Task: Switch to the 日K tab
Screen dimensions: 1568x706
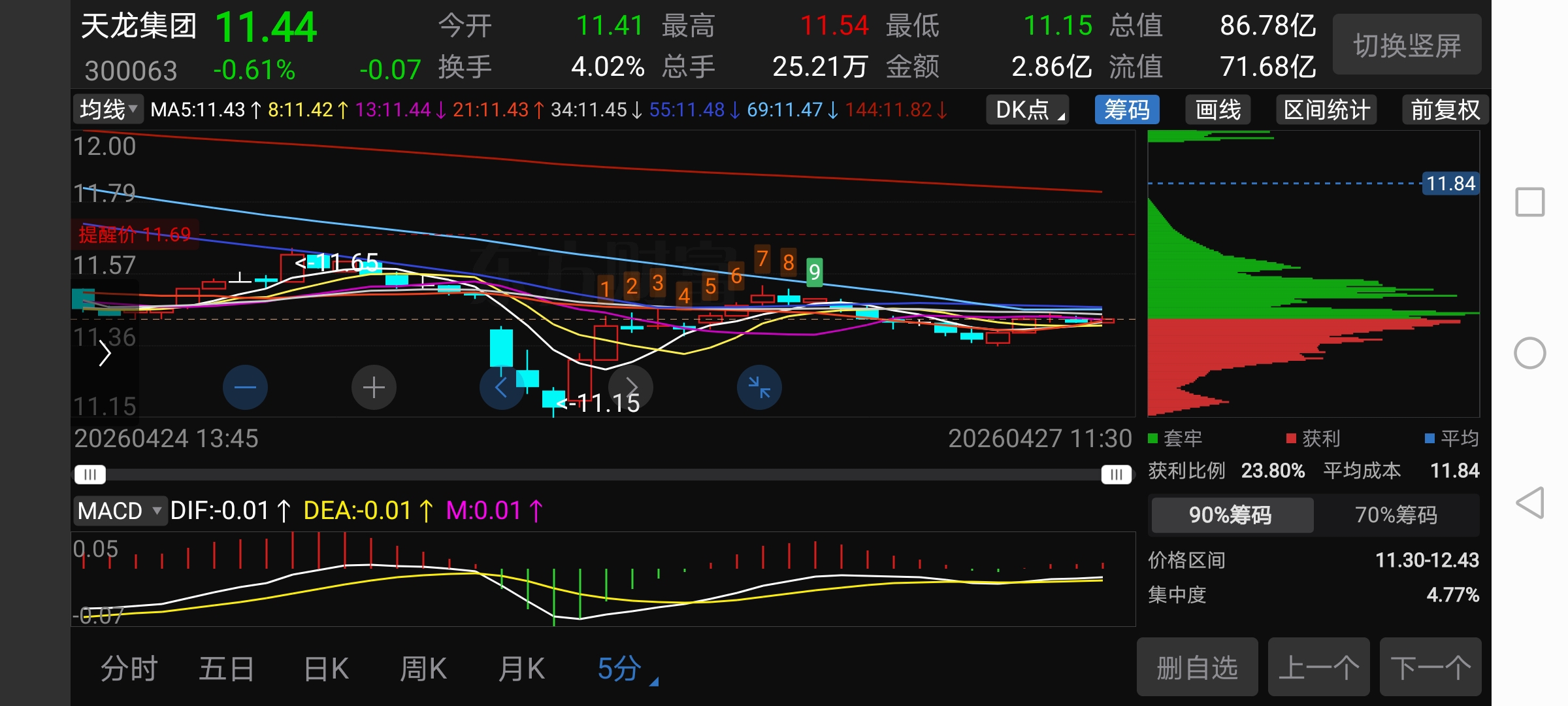Action: [x=326, y=669]
